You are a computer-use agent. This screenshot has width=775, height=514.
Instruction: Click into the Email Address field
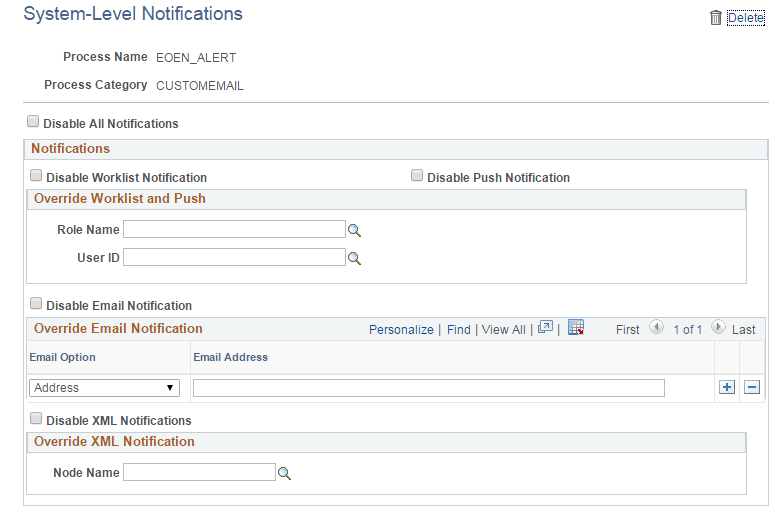coord(429,388)
